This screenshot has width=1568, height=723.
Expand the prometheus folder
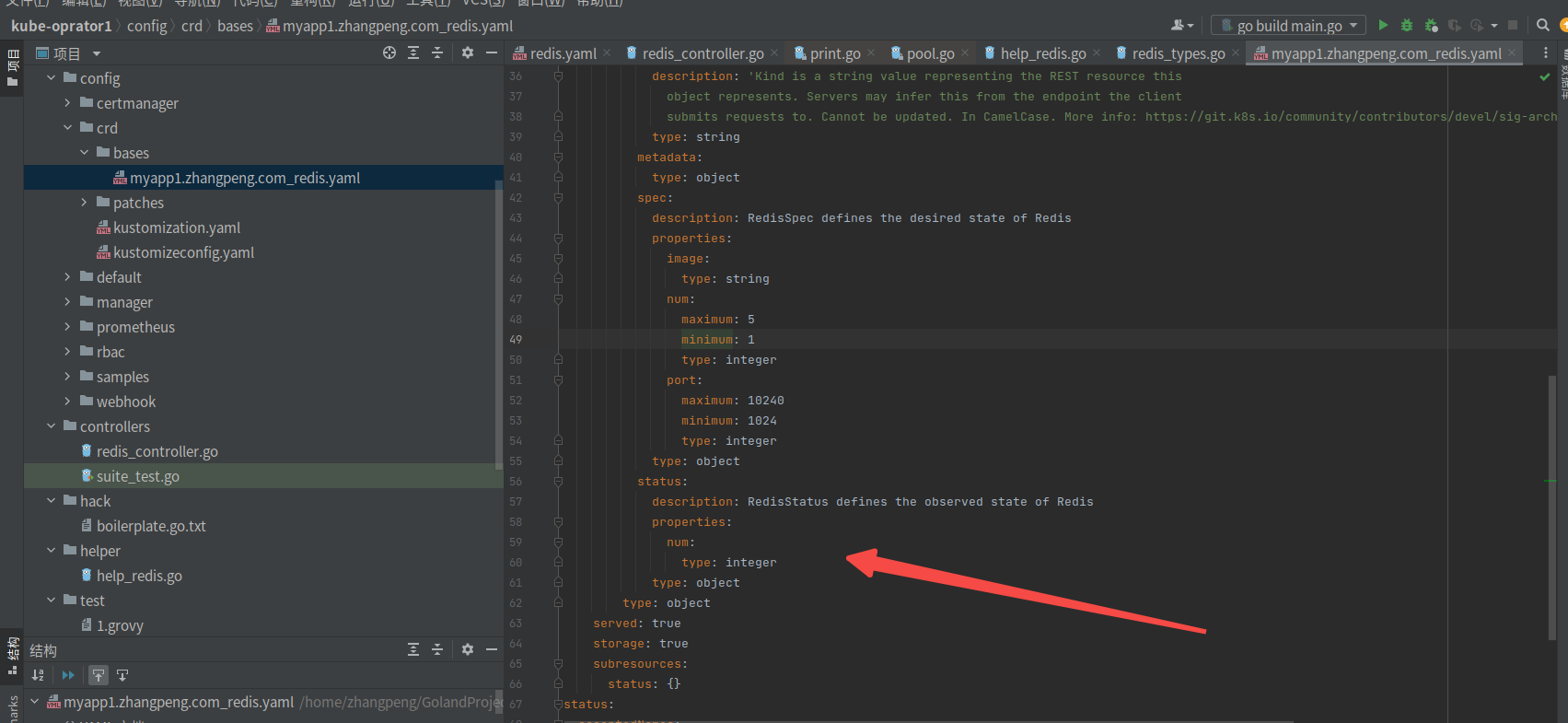[68, 327]
